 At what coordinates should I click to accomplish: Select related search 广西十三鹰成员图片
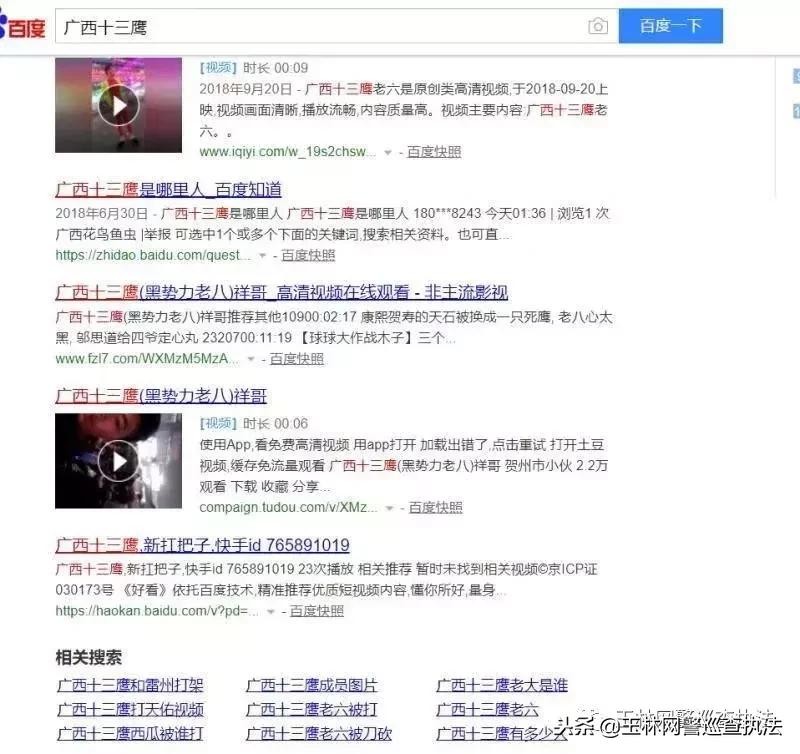point(312,685)
